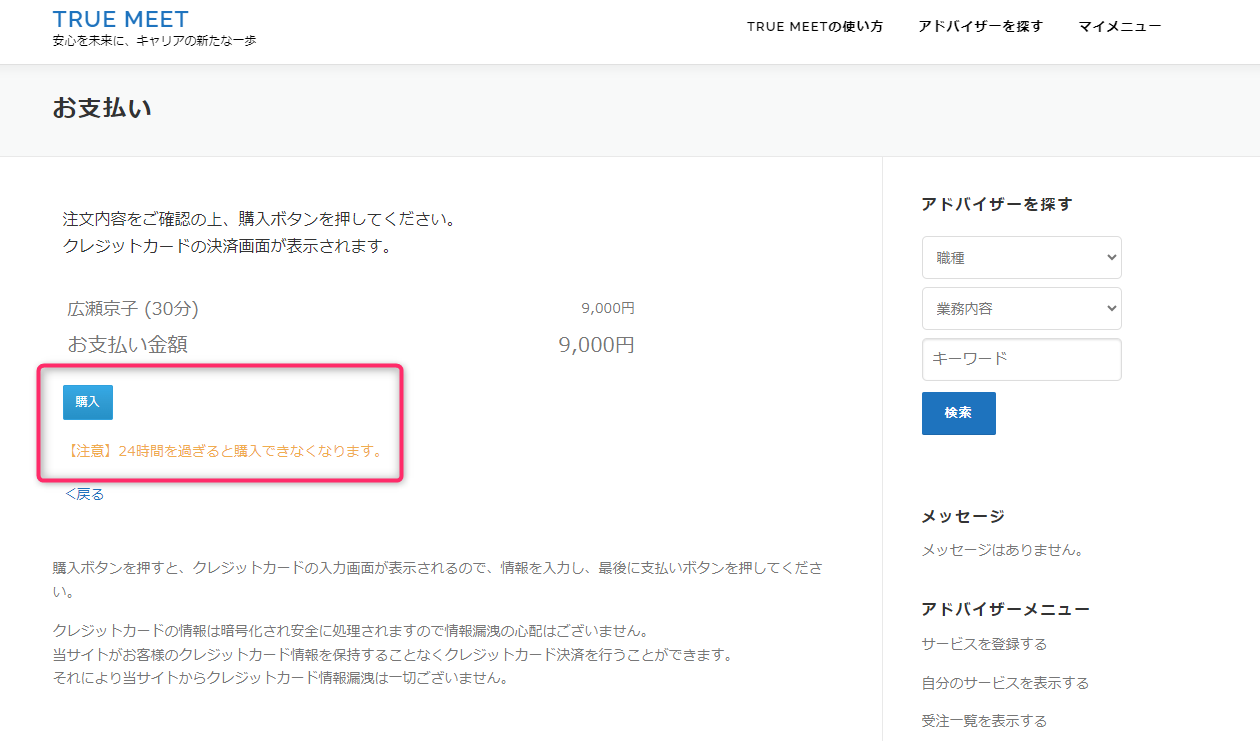Open the 受注一覧を表示する link
The height and width of the screenshot is (741, 1260).
(x=984, y=721)
